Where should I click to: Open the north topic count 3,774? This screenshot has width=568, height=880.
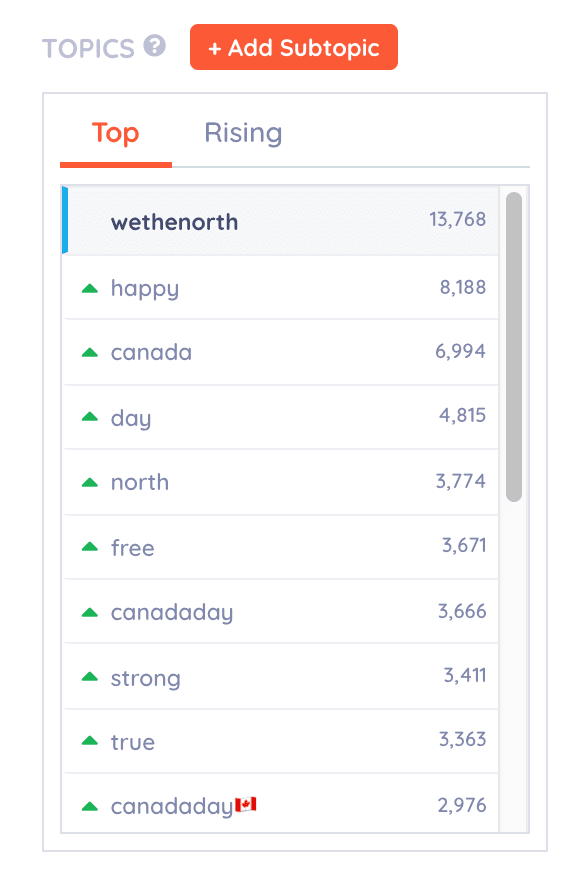[461, 482]
